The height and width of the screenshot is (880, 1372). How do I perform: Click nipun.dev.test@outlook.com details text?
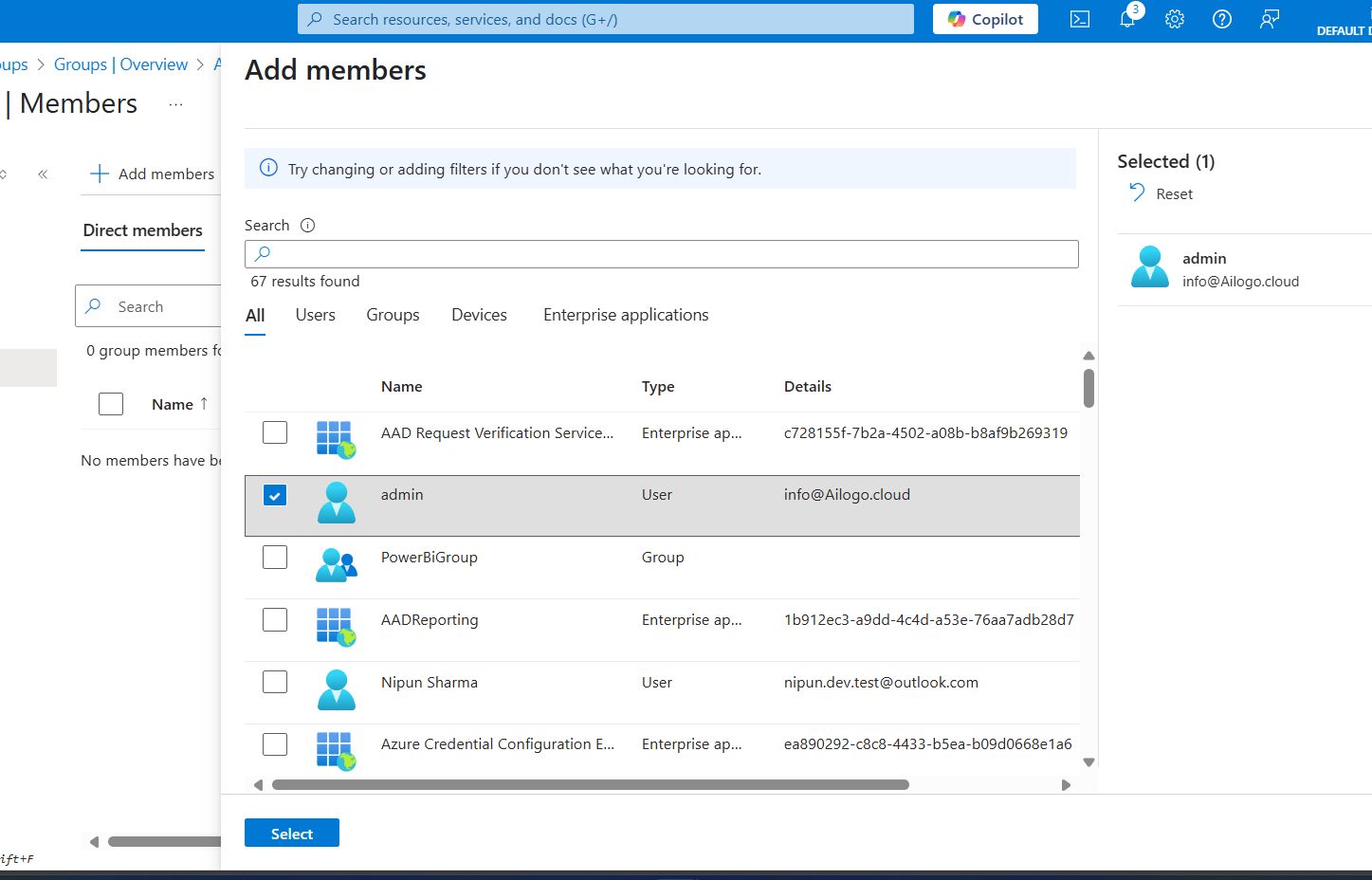(881, 682)
